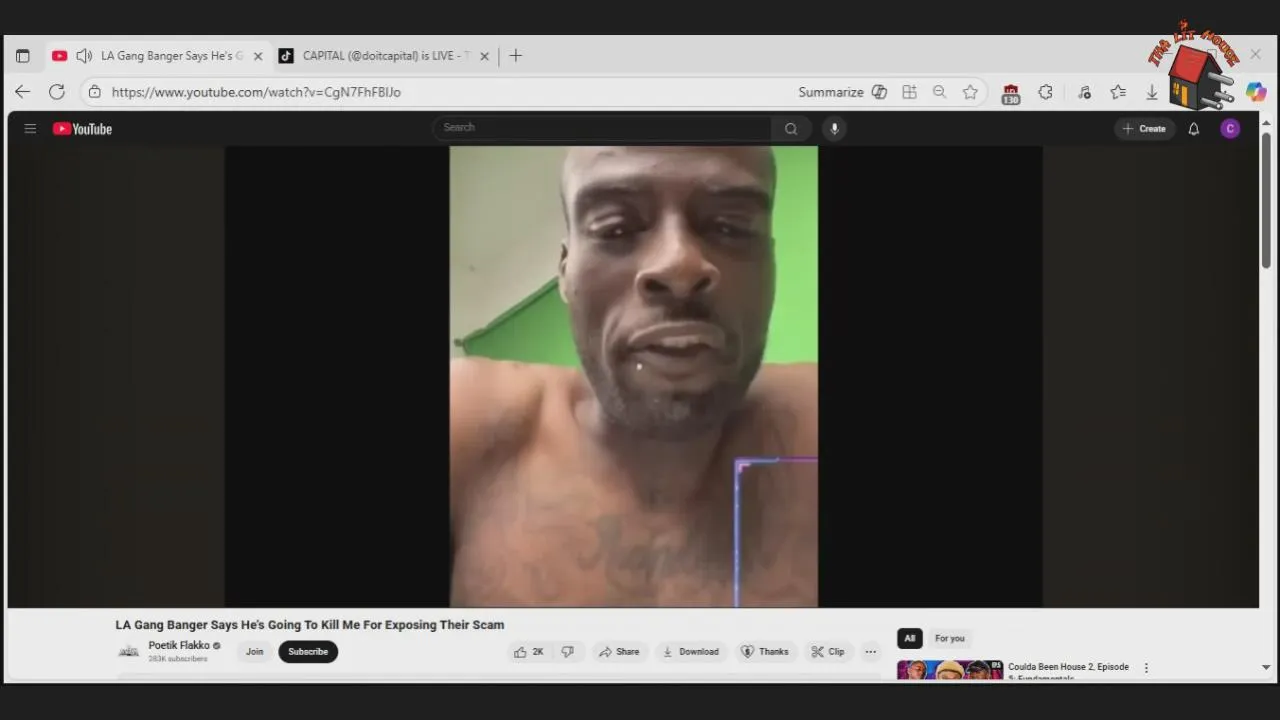
Task: View site information lock icon
Action: (x=95, y=92)
